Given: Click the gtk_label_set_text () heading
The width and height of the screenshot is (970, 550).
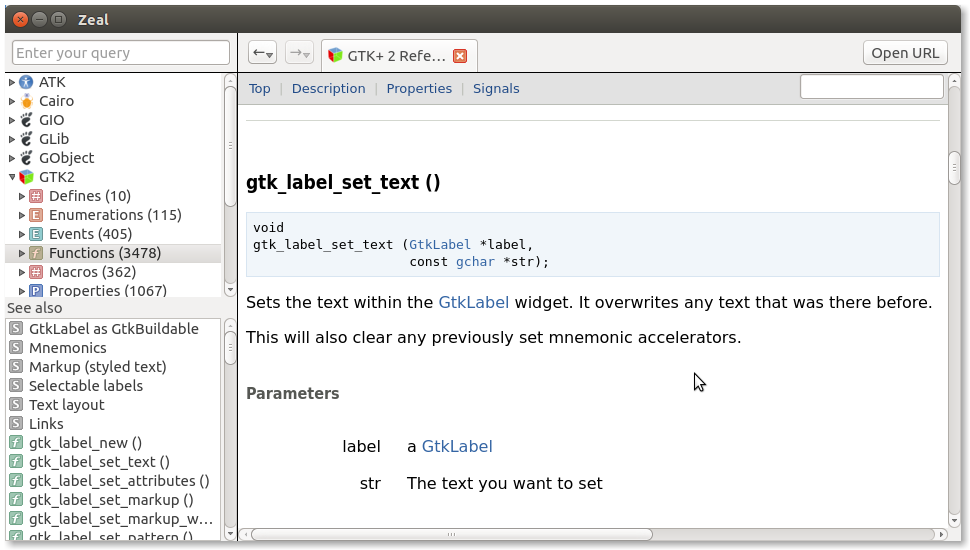Looking at the screenshot, I should click(x=343, y=183).
